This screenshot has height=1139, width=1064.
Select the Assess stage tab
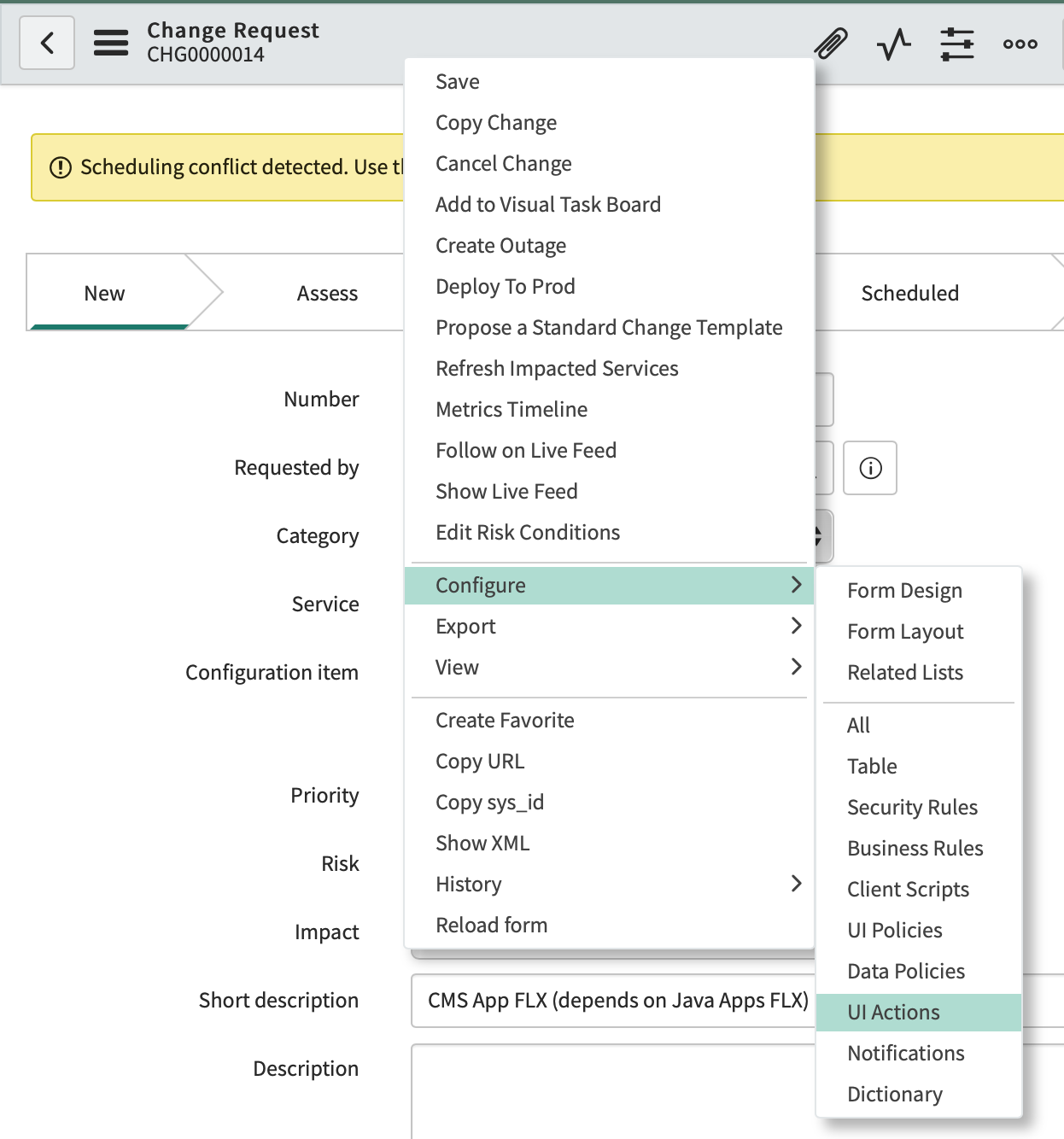327,294
